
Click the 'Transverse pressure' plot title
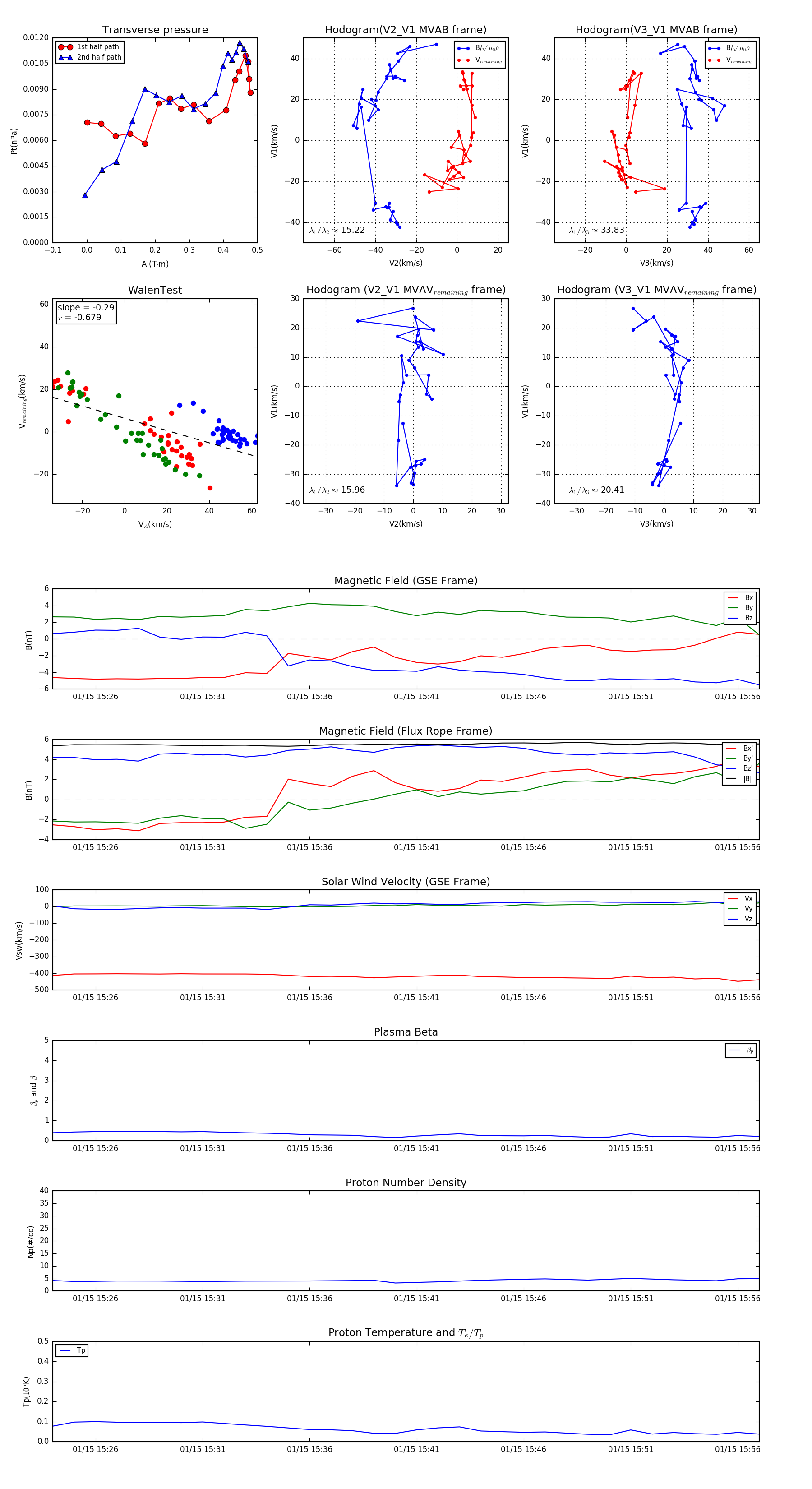coord(155,29)
